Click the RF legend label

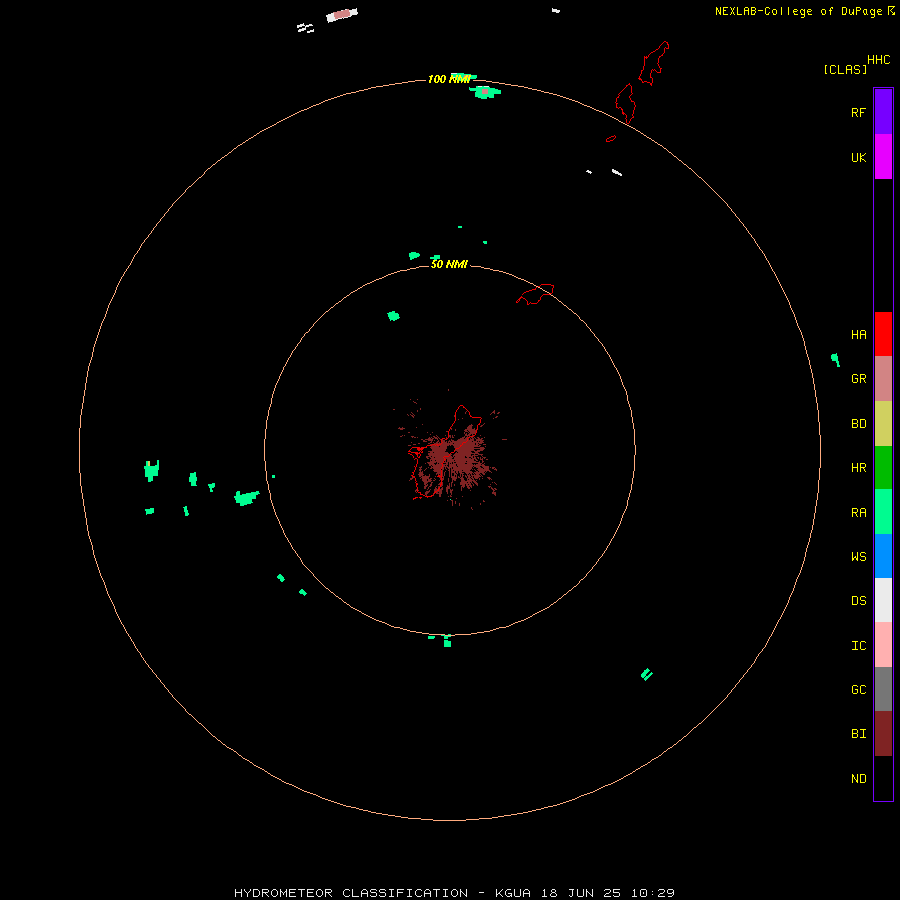[x=858, y=112]
